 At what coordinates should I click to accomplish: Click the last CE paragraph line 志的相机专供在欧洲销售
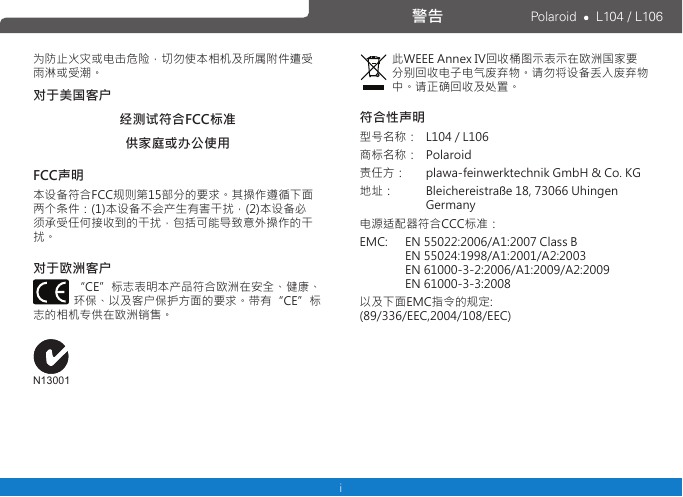[102, 314]
